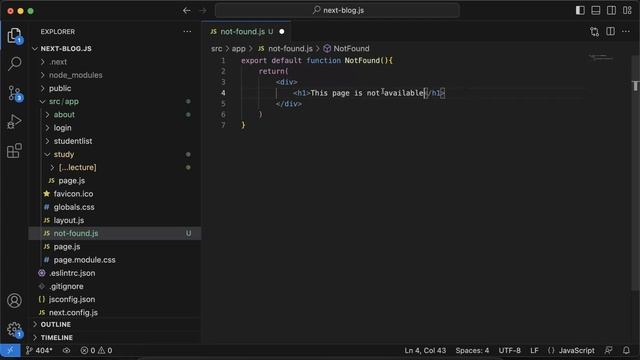Screen dimensions: 640x360
Task: Close unsaved not-found.js tab dot
Action: coord(282,31)
